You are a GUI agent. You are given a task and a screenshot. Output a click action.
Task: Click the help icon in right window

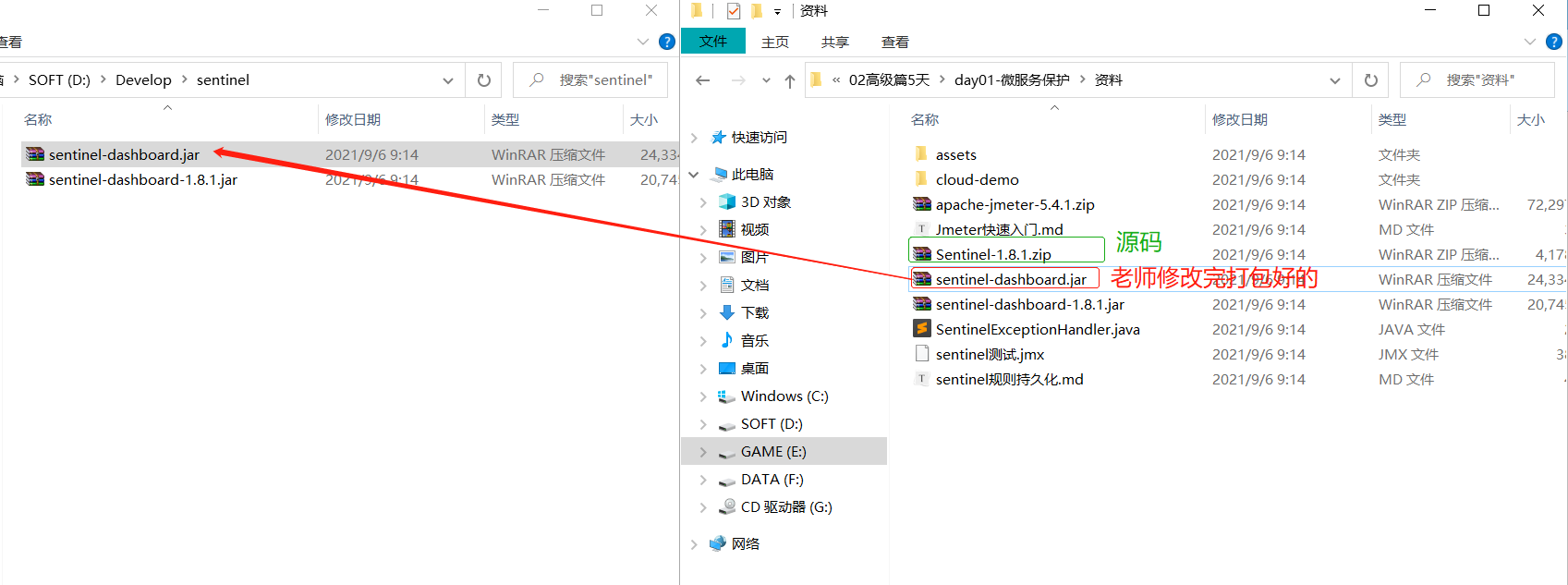[1554, 42]
